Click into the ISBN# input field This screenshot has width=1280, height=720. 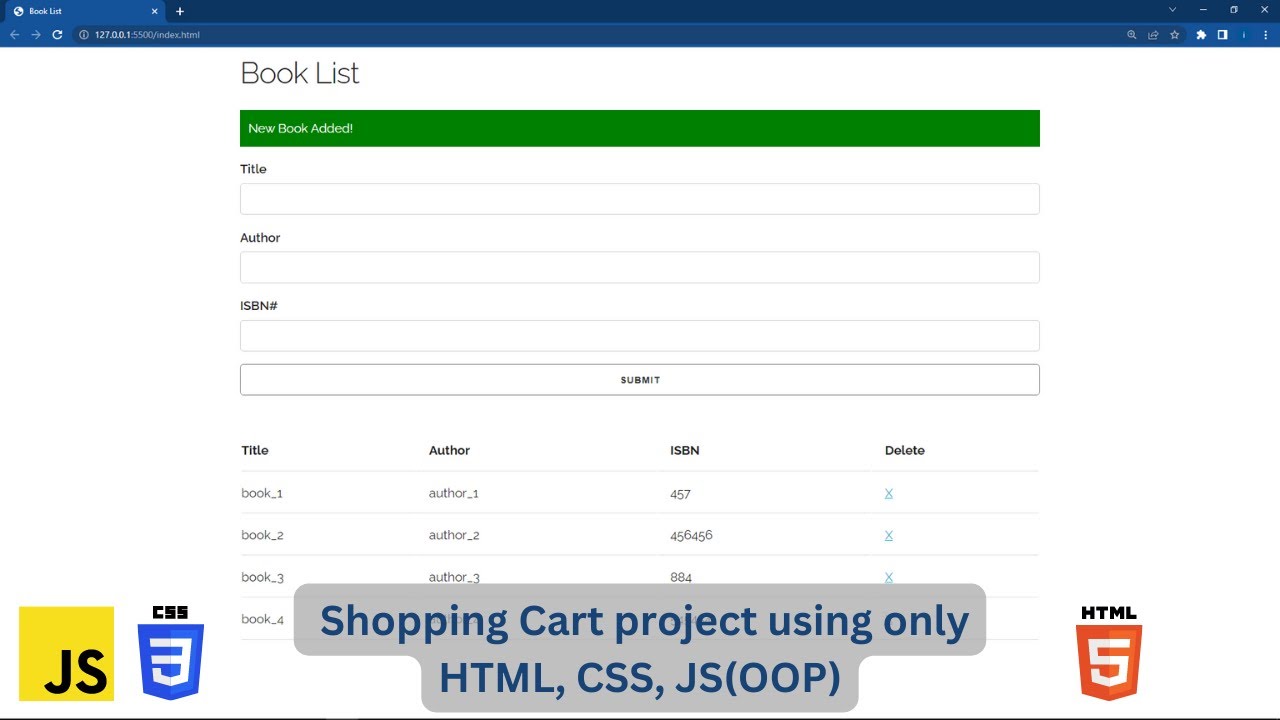pyautogui.click(x=640, y=336)
